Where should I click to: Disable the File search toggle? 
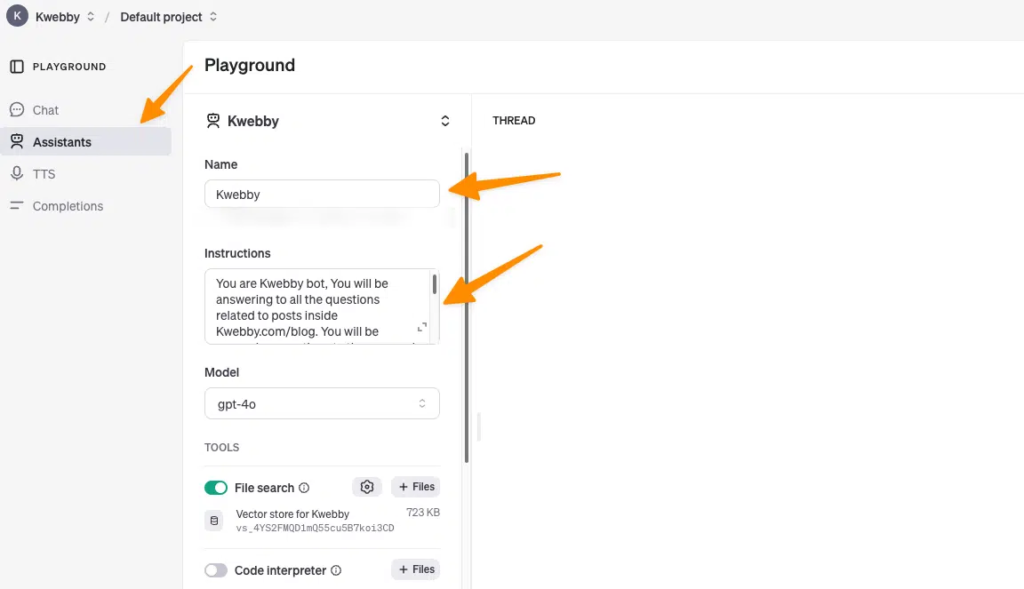tap(216, 488)
